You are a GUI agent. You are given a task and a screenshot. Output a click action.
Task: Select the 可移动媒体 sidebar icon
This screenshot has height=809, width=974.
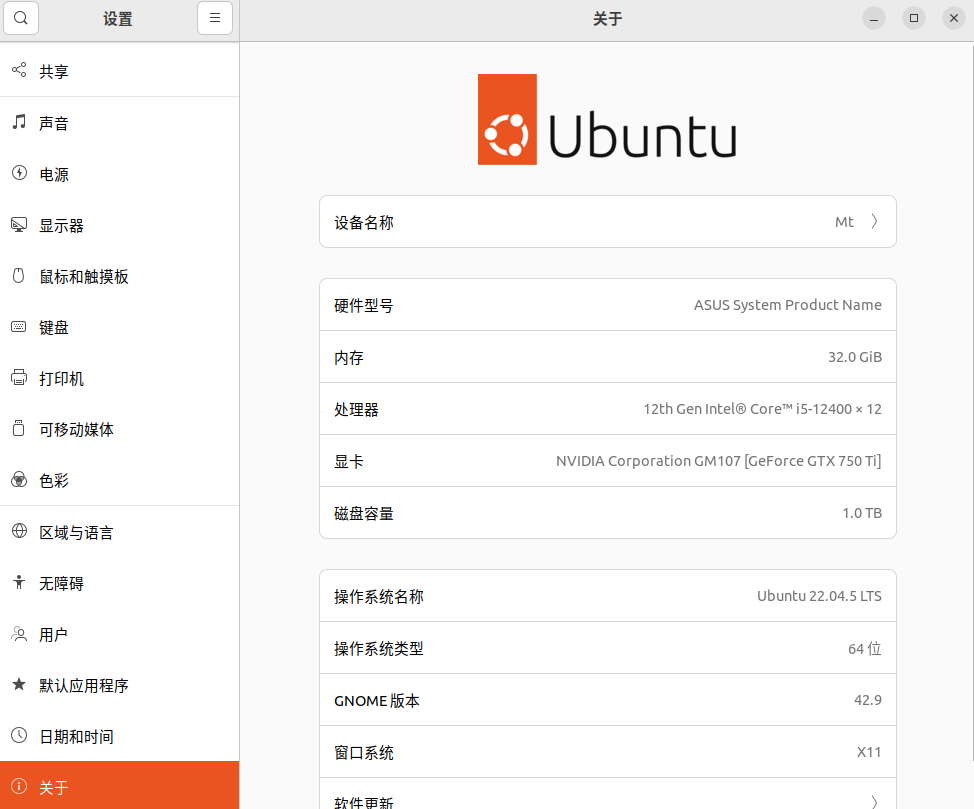click(20, 429)
